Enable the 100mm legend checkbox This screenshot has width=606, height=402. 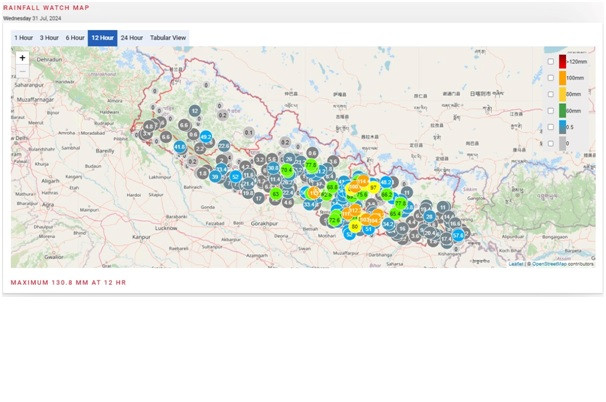click(551, 78)
